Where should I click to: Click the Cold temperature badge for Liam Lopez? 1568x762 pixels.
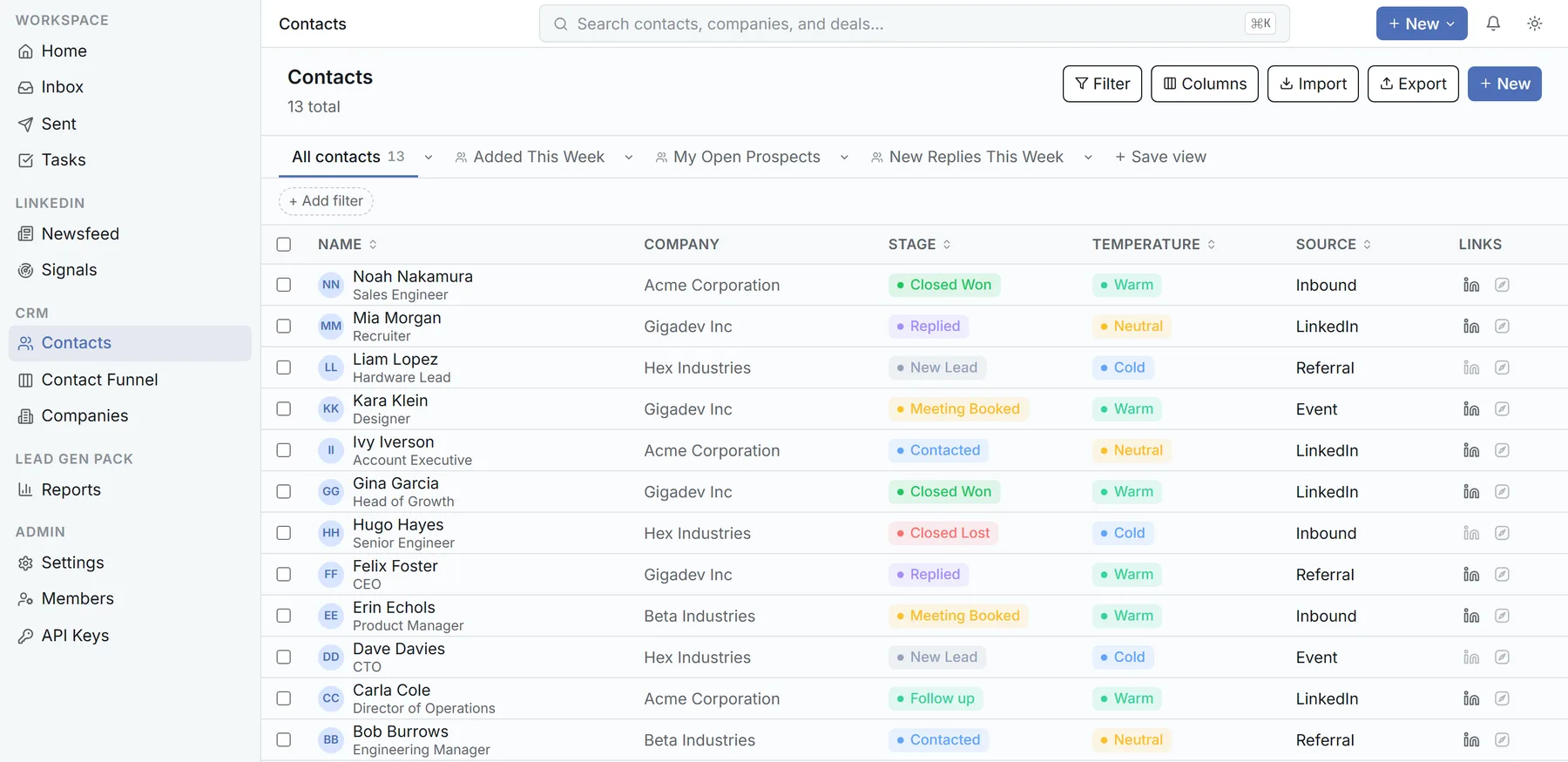(1123, 368)
